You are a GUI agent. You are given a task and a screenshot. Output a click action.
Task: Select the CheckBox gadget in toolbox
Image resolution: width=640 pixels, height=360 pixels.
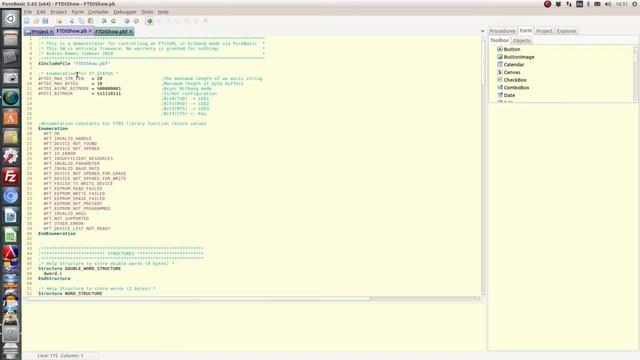coord(515,80)
